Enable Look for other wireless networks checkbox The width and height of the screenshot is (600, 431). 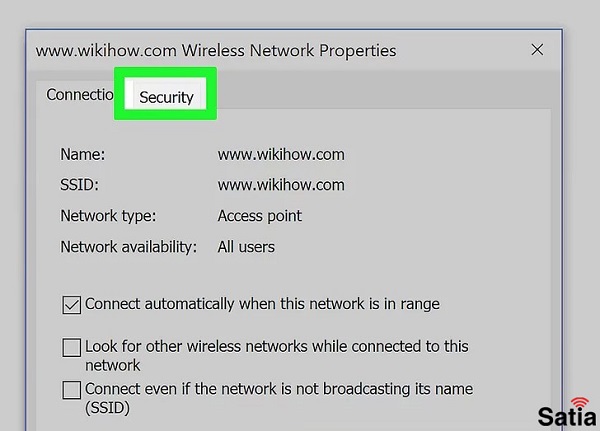point(72,347)
